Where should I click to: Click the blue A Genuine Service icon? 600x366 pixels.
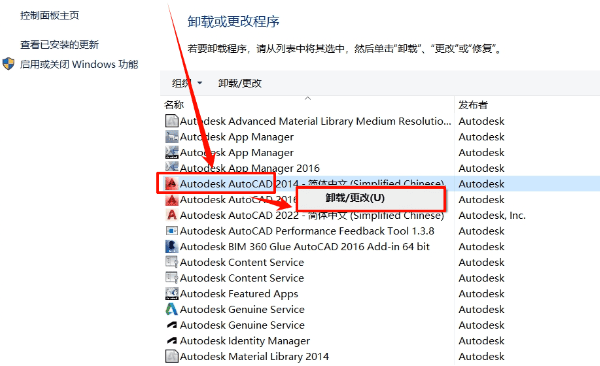coord(171,309)
